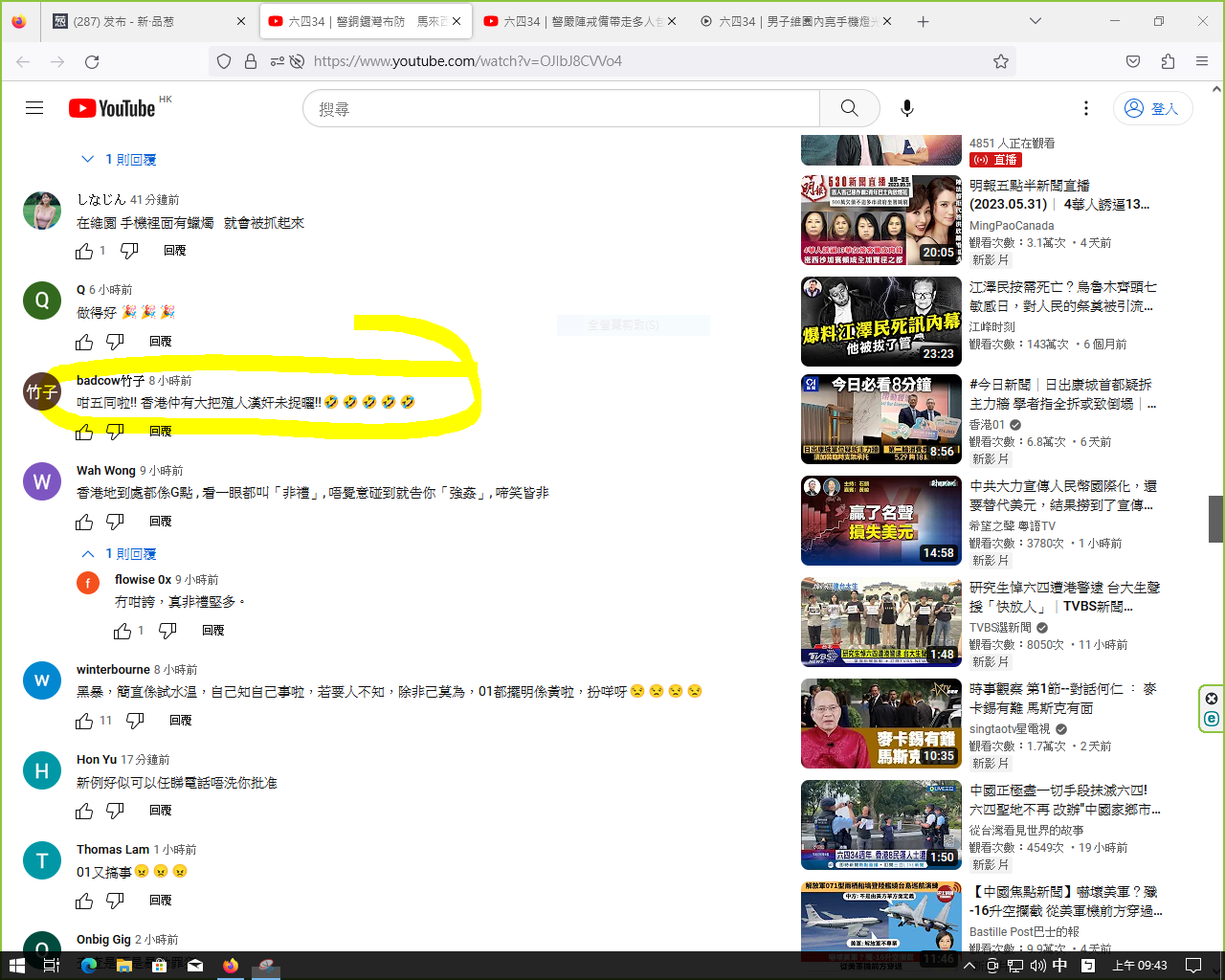
Task: Open the 中國正極盡一切手段抹滅六四 video thumbnail
Action: point(881,825)
